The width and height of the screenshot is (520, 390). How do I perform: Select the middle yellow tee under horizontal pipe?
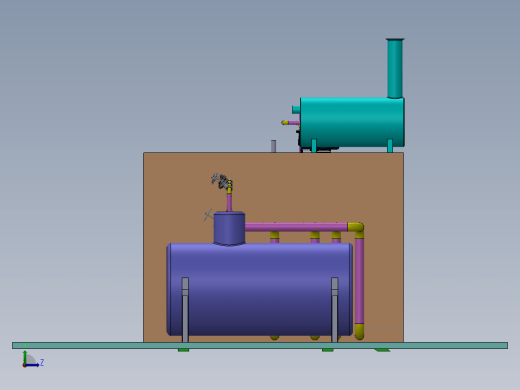315,235
